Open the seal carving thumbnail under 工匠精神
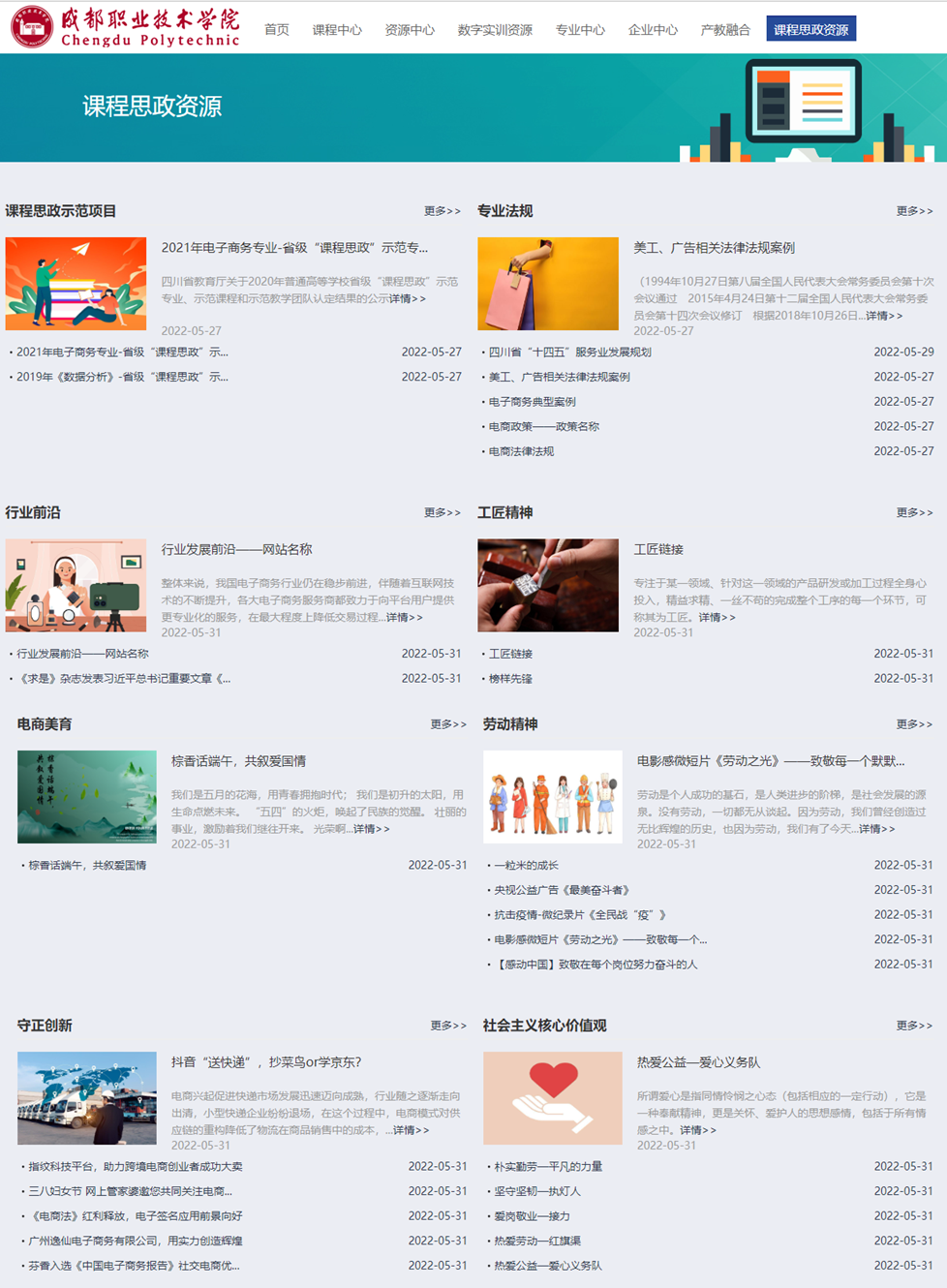 coord(548,585)
